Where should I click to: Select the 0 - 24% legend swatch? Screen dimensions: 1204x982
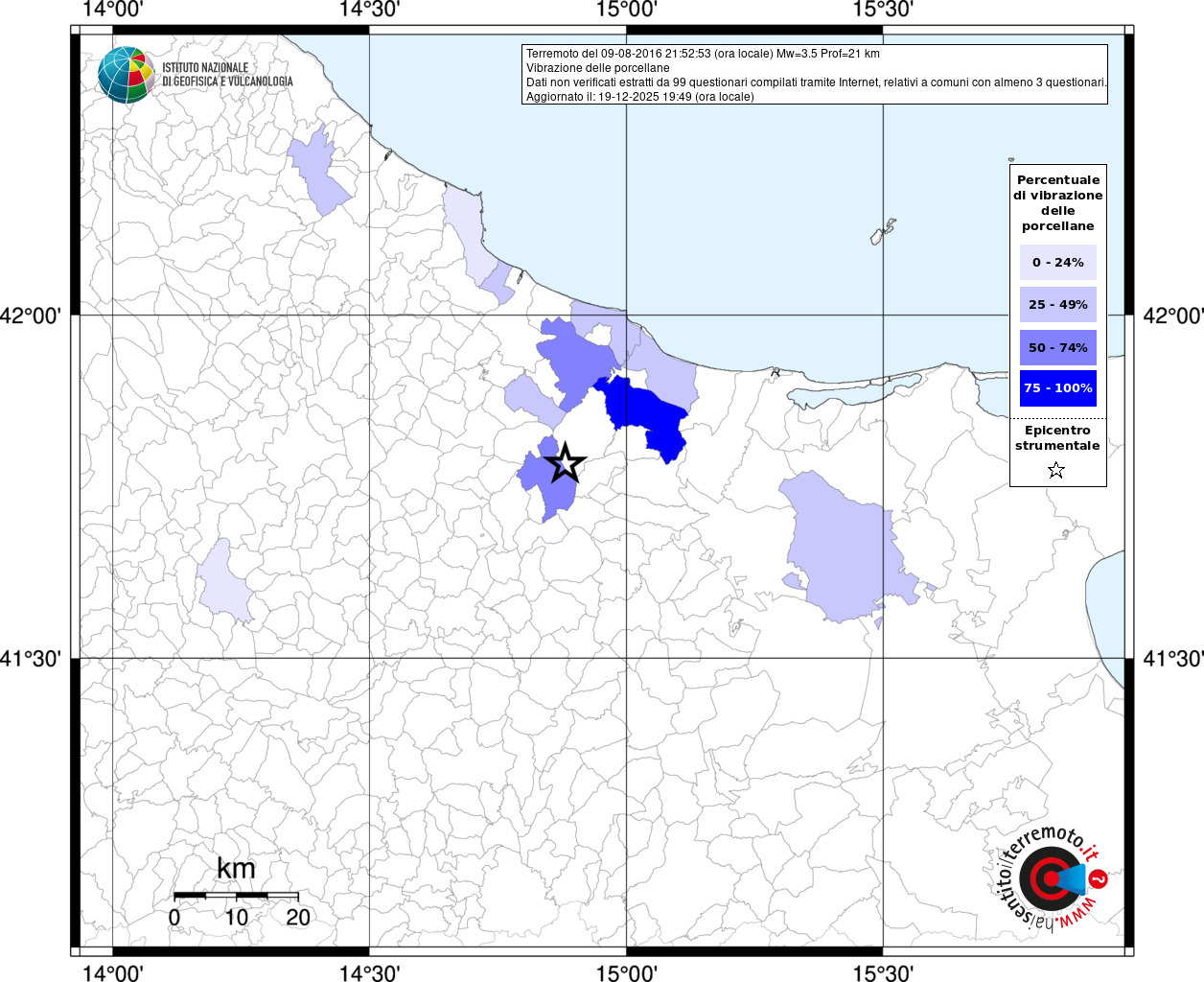[1057, 263]
